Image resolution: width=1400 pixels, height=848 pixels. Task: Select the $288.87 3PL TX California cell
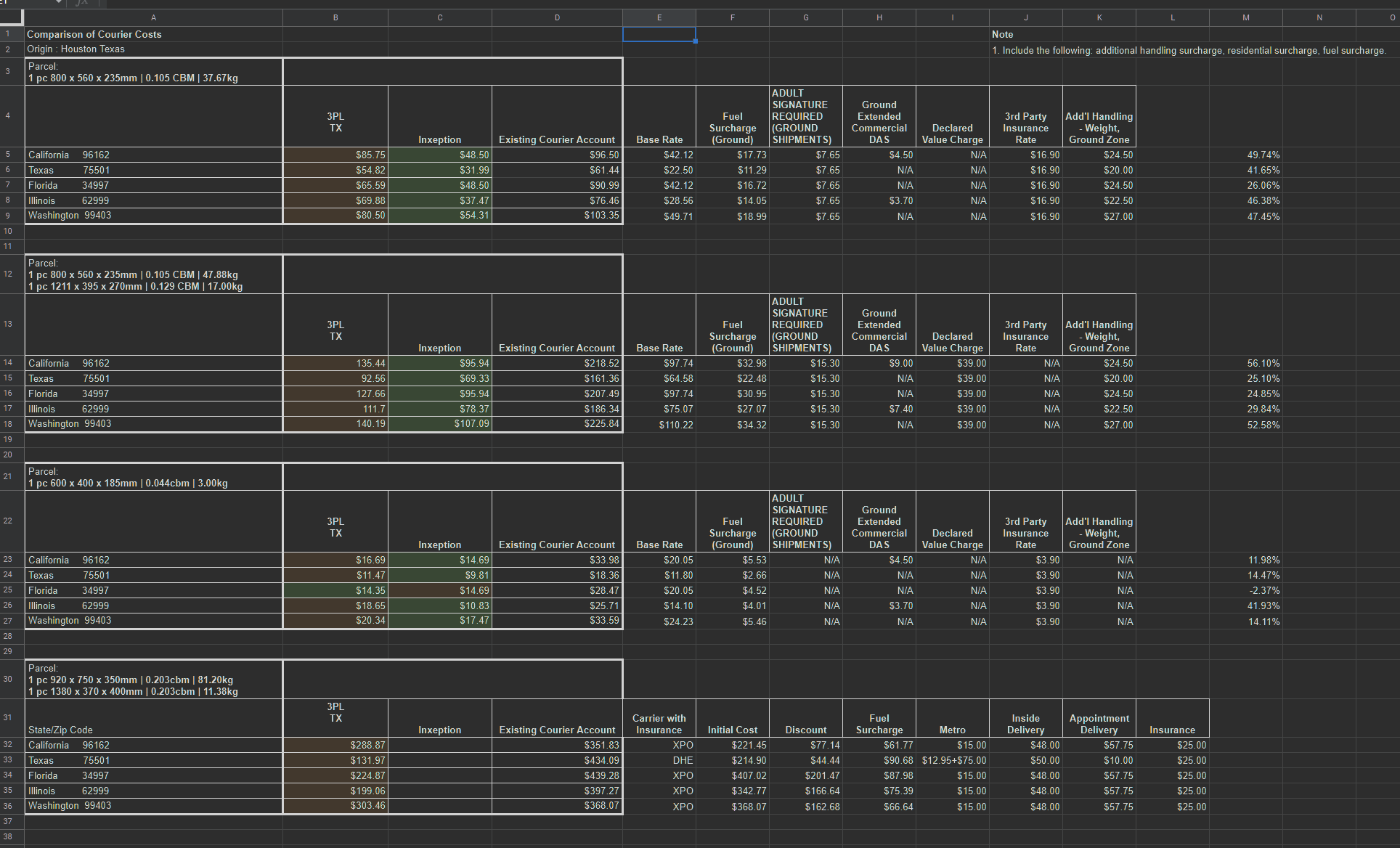point(335,745)
